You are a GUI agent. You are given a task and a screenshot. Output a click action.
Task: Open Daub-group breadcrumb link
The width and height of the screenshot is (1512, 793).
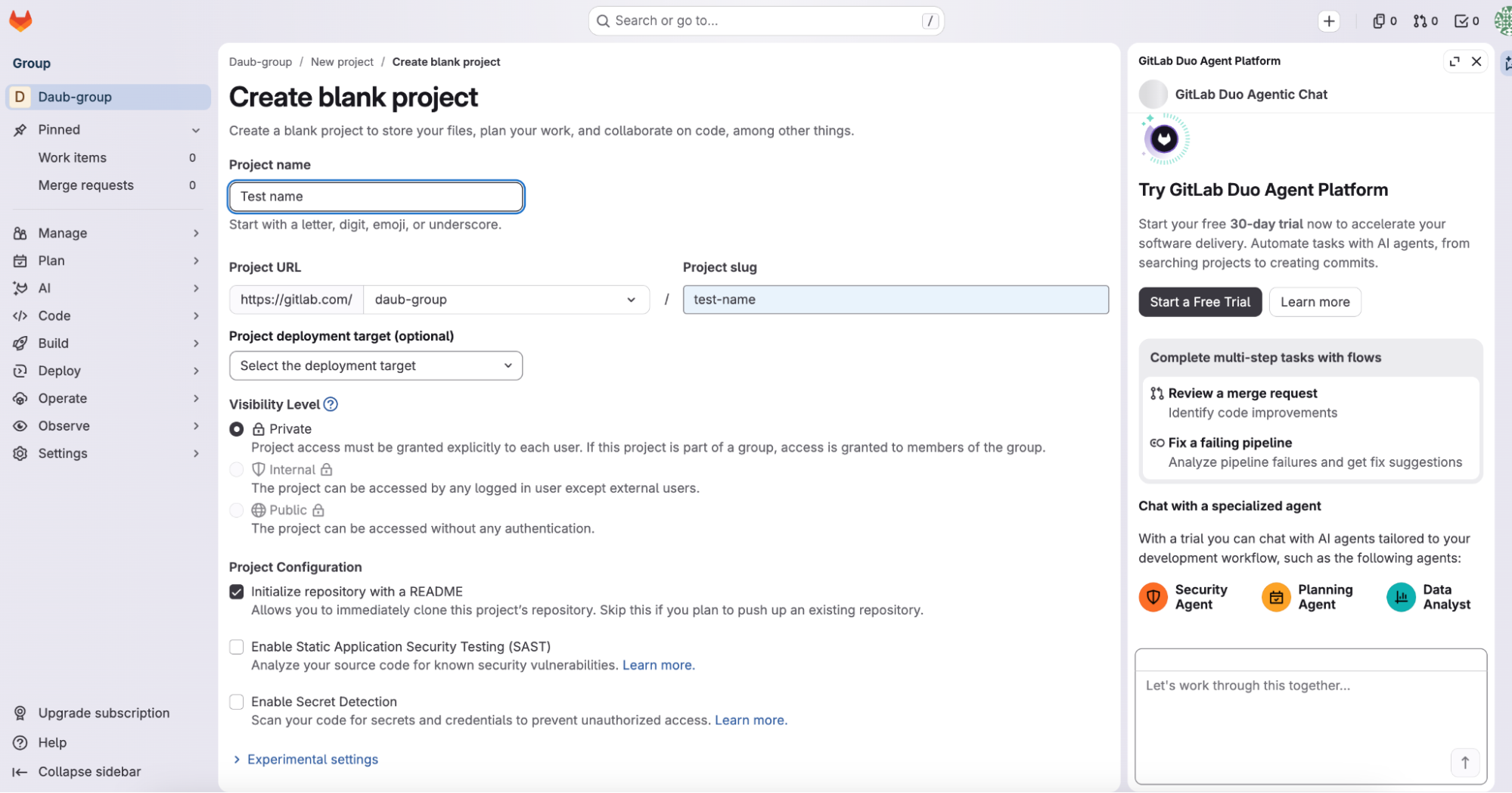(260, 62)
